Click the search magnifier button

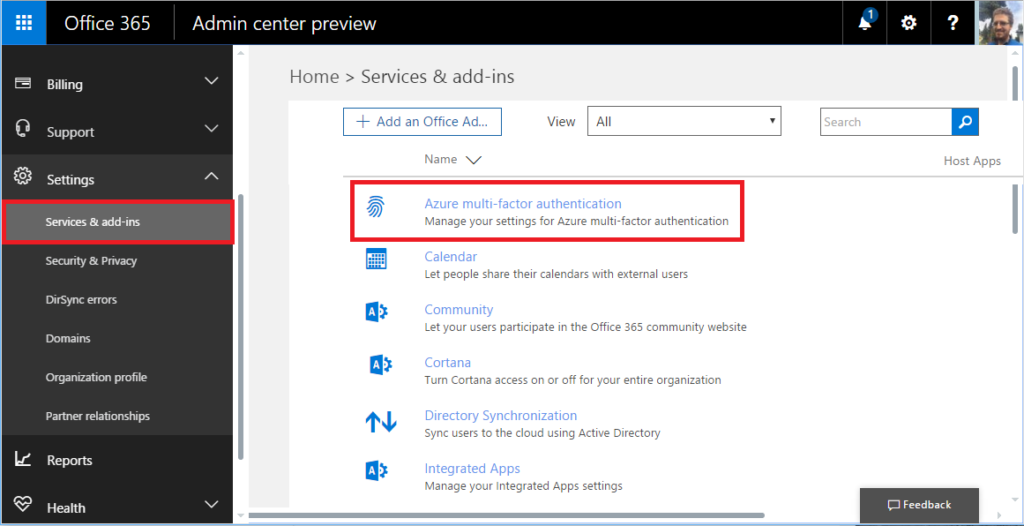click(965, 122)
